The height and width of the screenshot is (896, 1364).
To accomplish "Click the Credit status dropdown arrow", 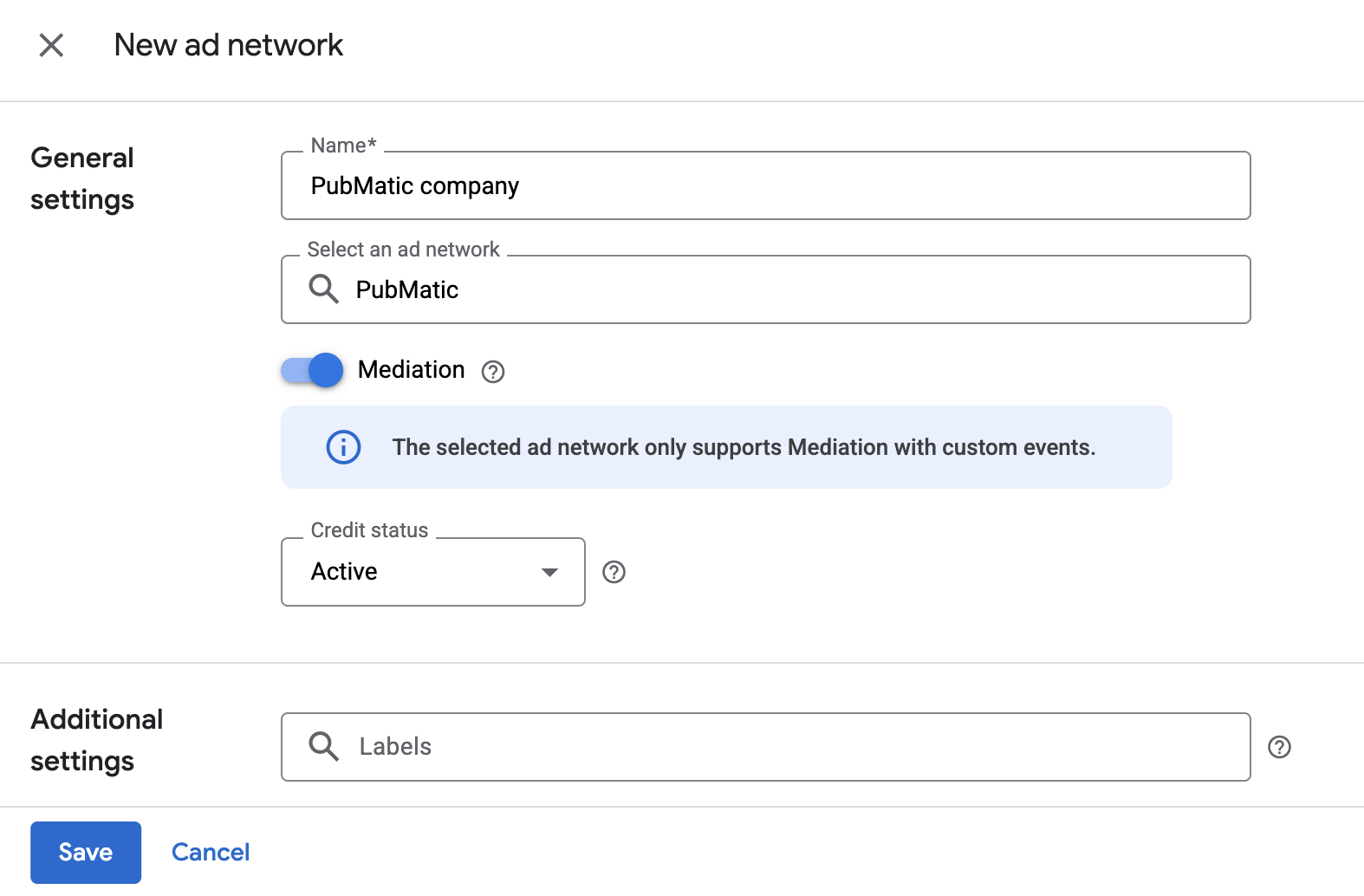I will coord(549,572).
